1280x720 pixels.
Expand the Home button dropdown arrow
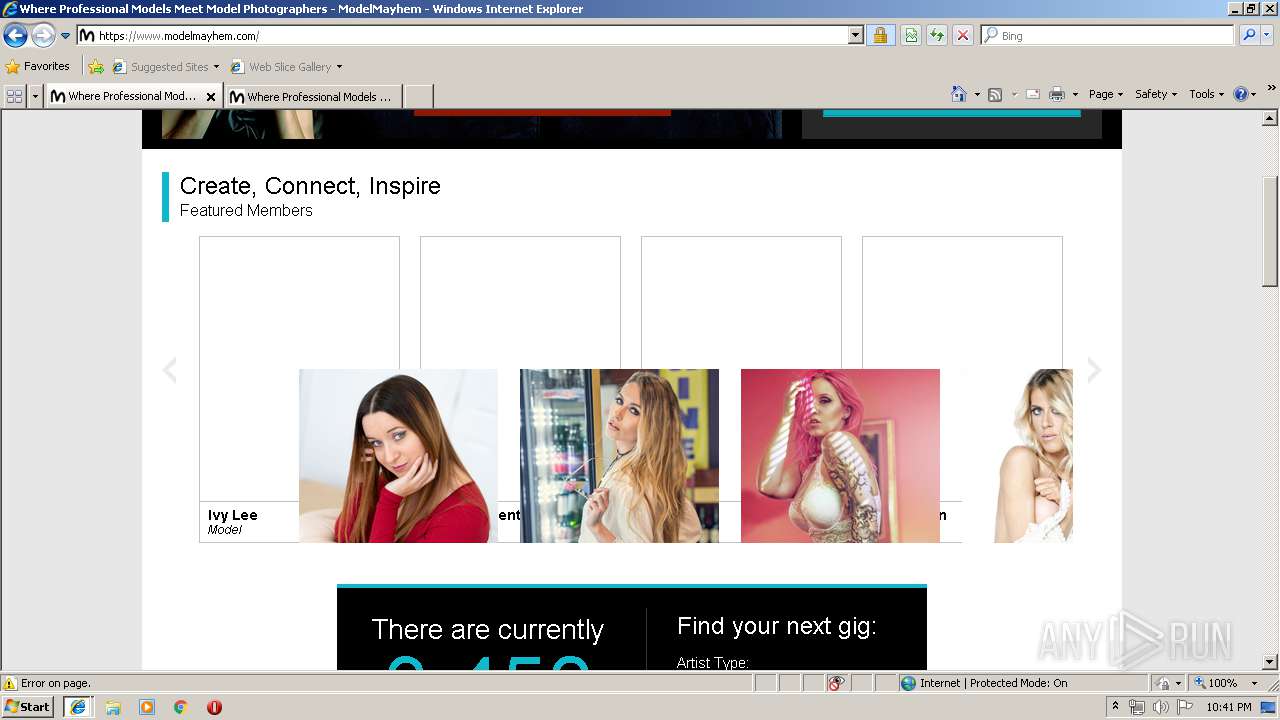click(x=977, y=95)
